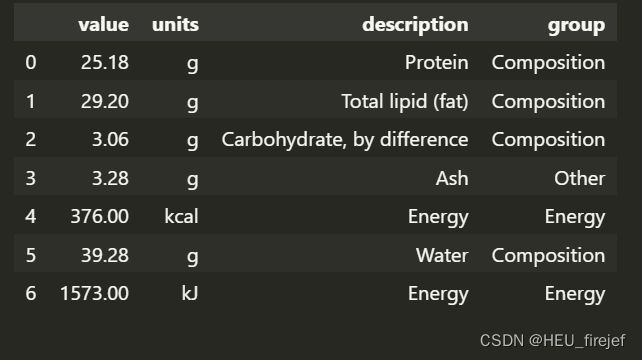Click the 1573.00 value cell
642x360 pixels.
pos(95,294)
